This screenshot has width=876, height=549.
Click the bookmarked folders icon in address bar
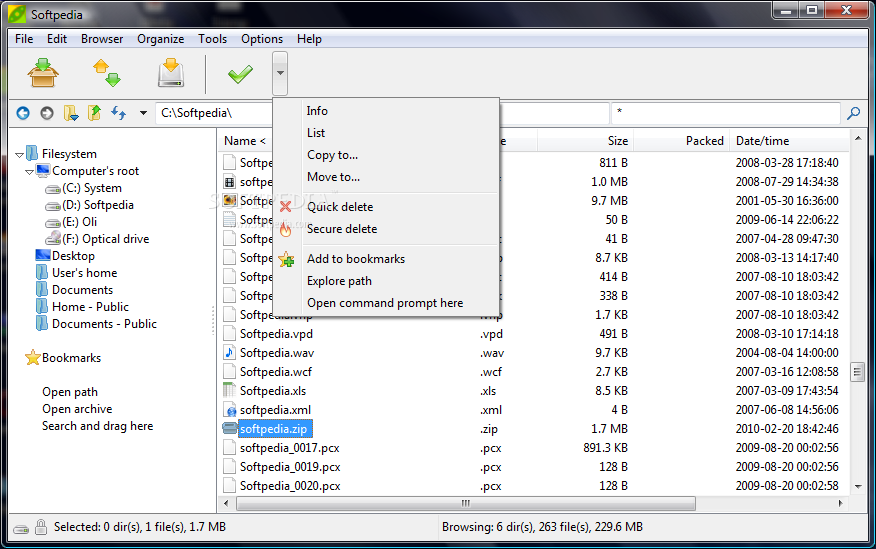71,113
